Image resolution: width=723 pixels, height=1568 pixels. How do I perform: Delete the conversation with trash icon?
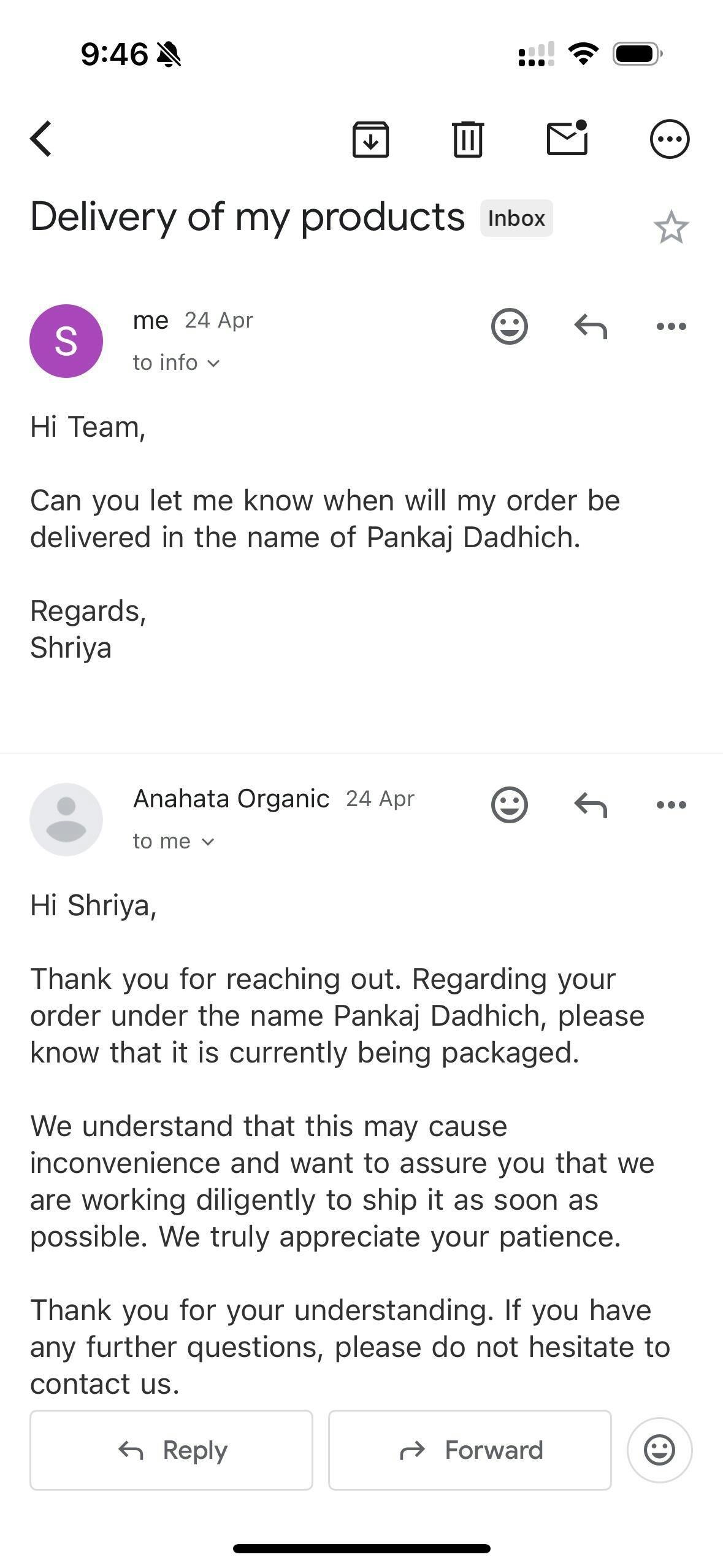click(x=468, y=139)
